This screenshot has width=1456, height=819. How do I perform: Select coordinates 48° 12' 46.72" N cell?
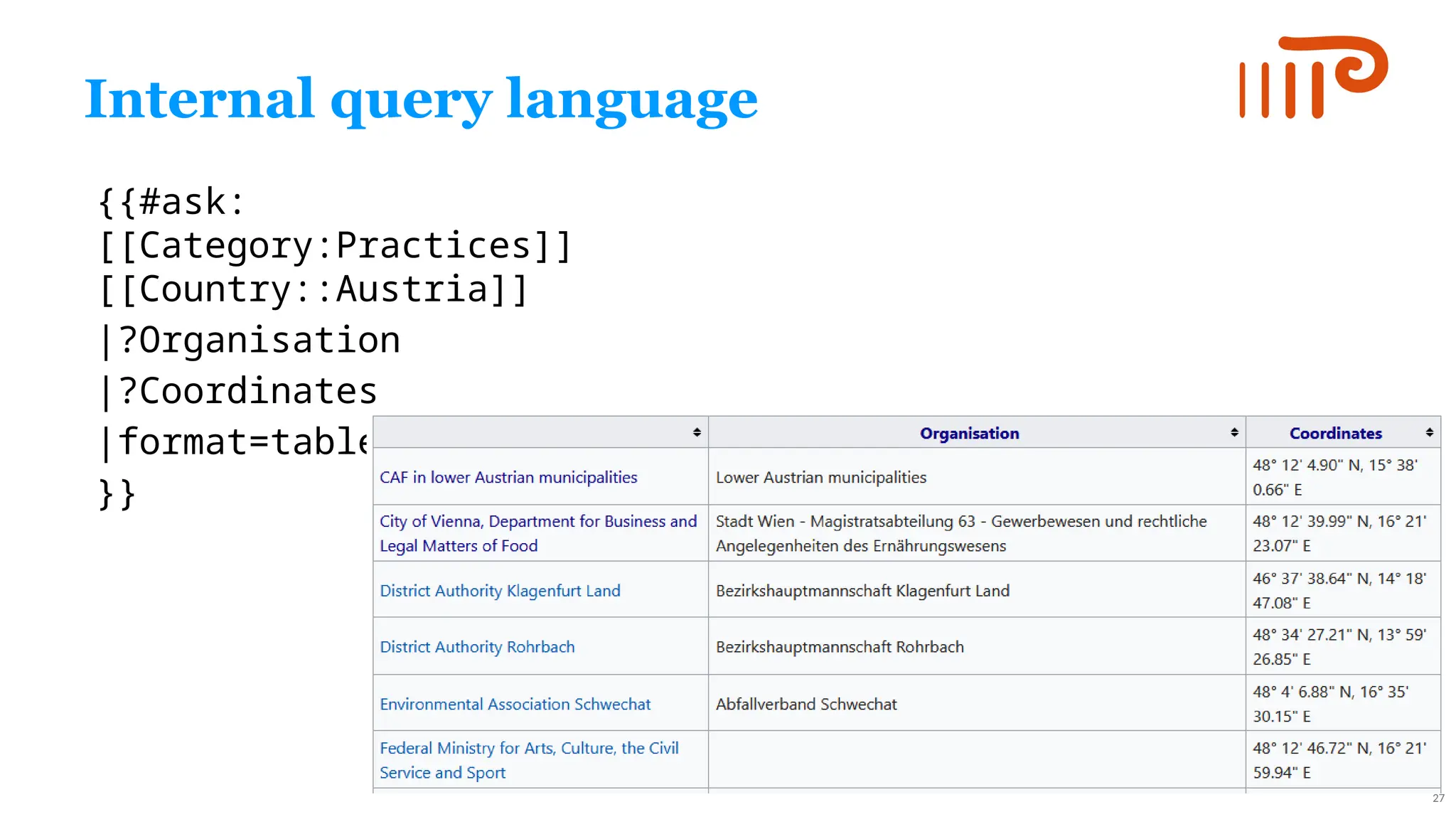coord(1343,760)
